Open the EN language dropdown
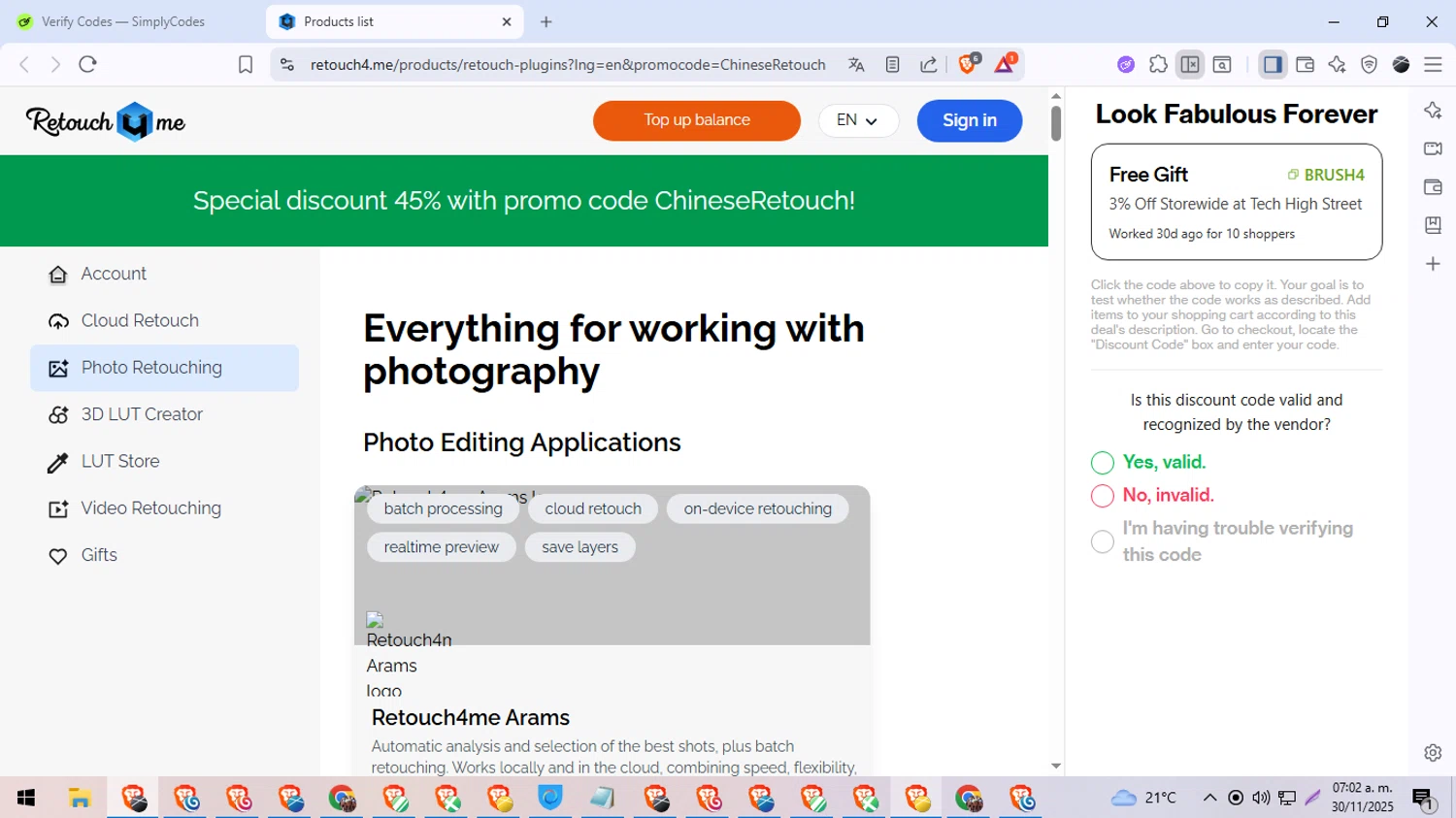Screen dimensions: 1456x818 click(858, 120)
